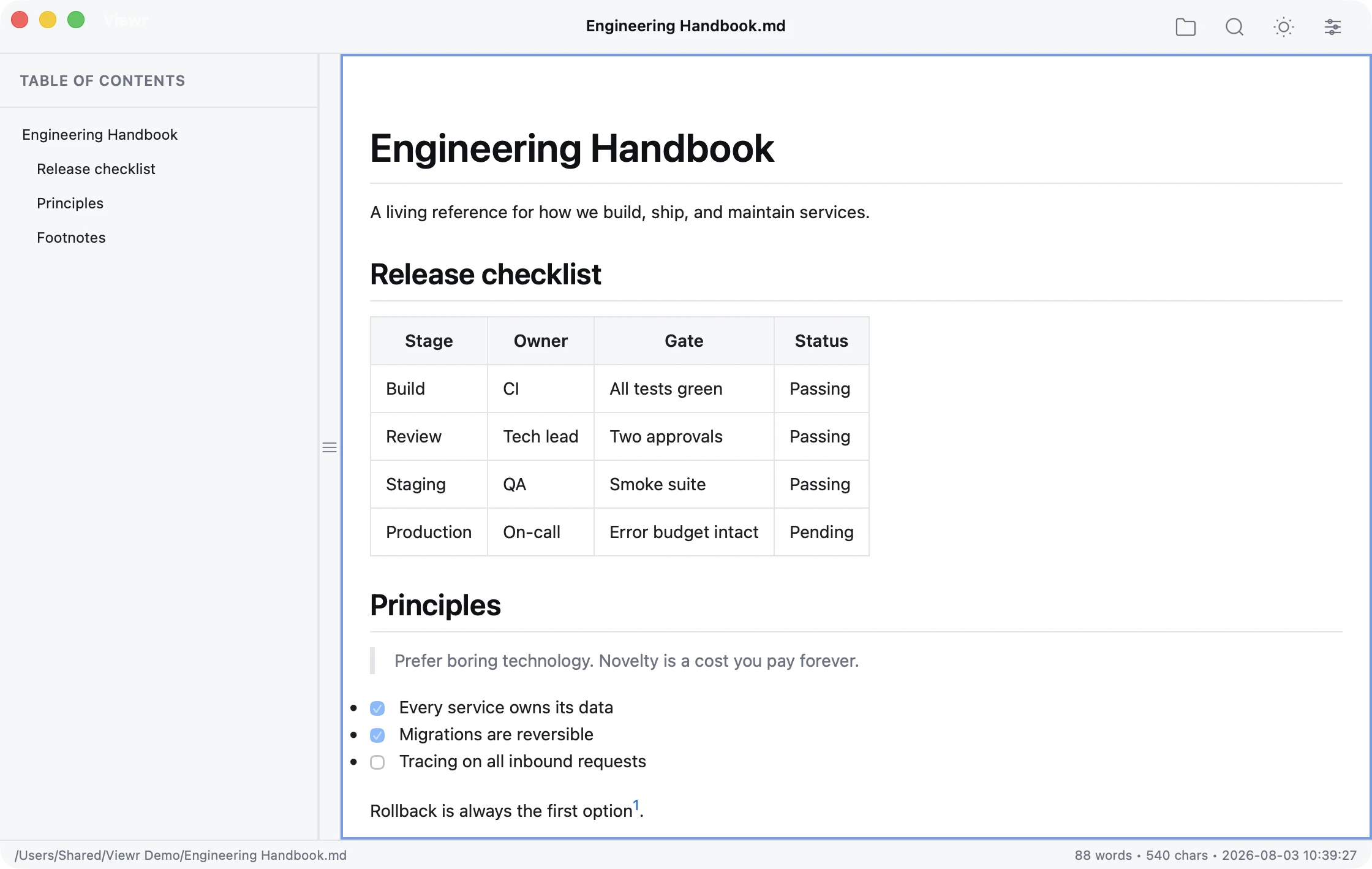Click the 'Release checklist' document heading
Screen dimensions: 1372x869
tap(486, 274)
